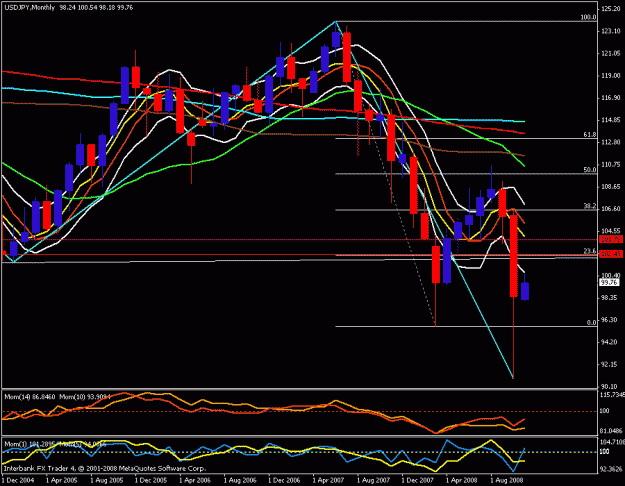Select the Fibonacci 23.6 level label

590,251
